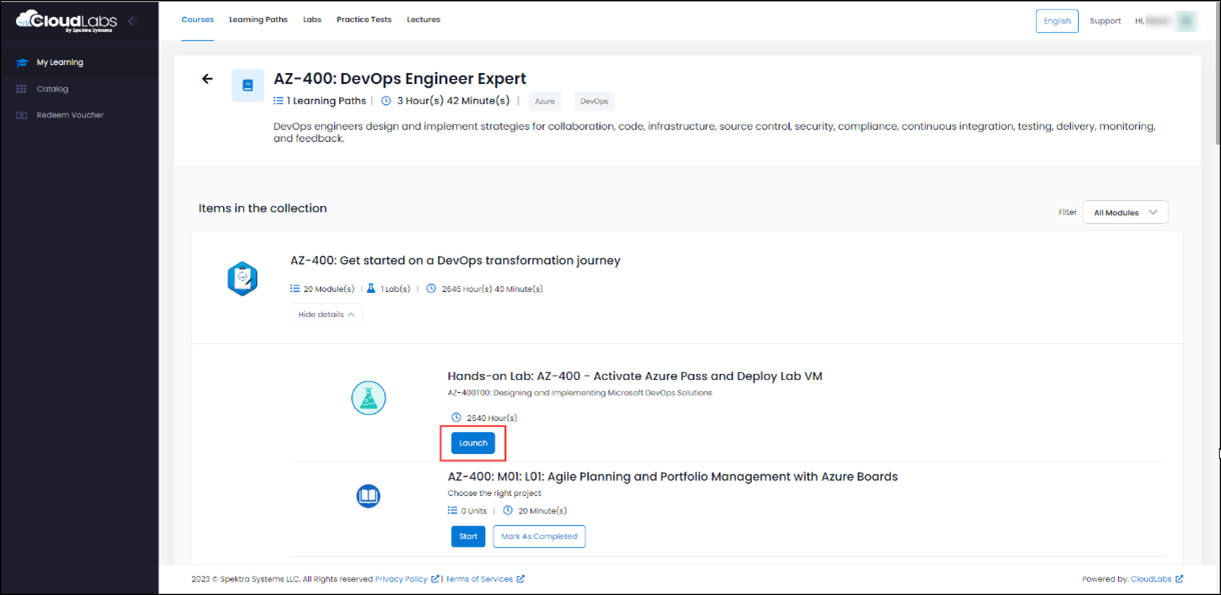Viewport: 1221px width, 595px height.
Task: Click the 'Activate Azure Pass and Deploy Lab VM' lab title
Action: [x=635, y=376]
